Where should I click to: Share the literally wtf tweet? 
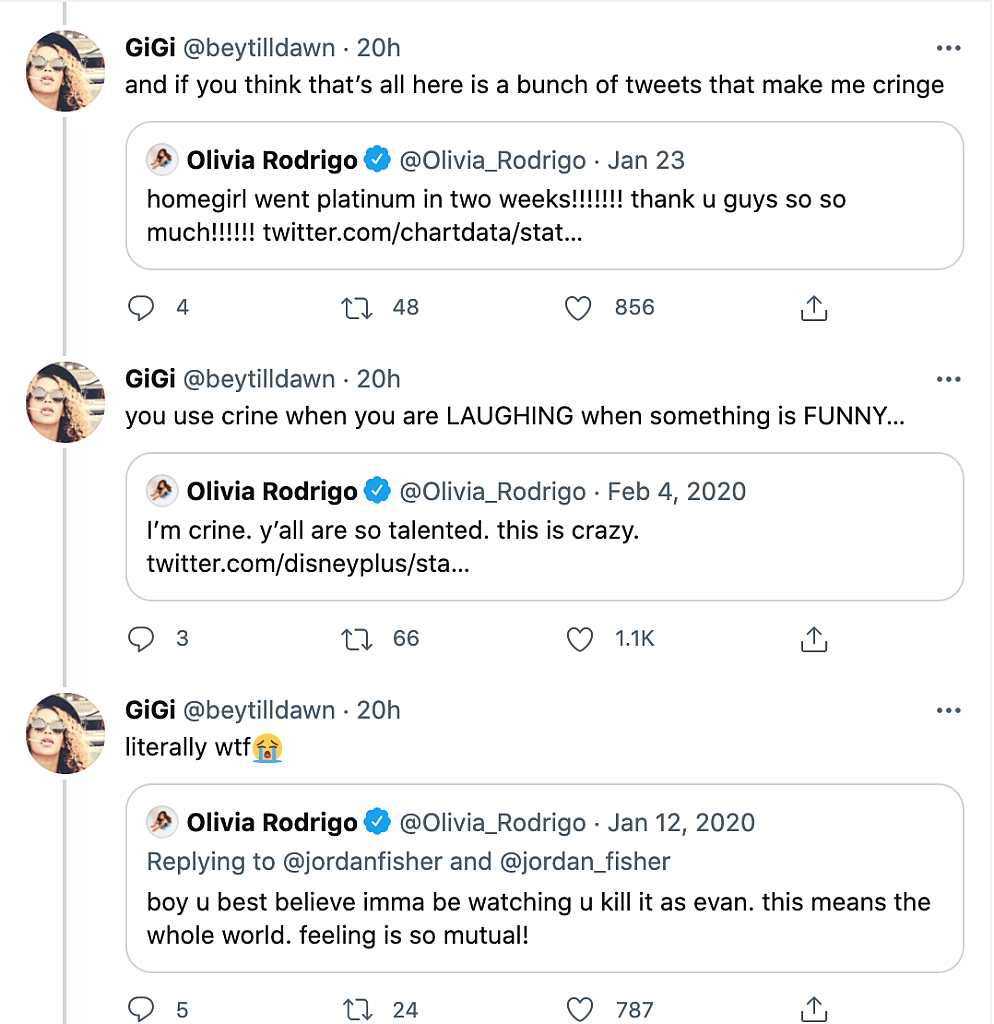pos(814,1009)
